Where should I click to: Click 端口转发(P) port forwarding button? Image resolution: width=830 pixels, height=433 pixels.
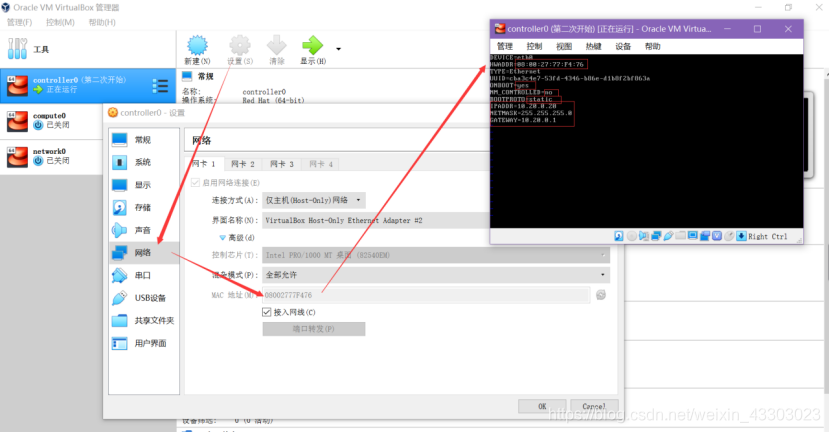click(314, 329)
